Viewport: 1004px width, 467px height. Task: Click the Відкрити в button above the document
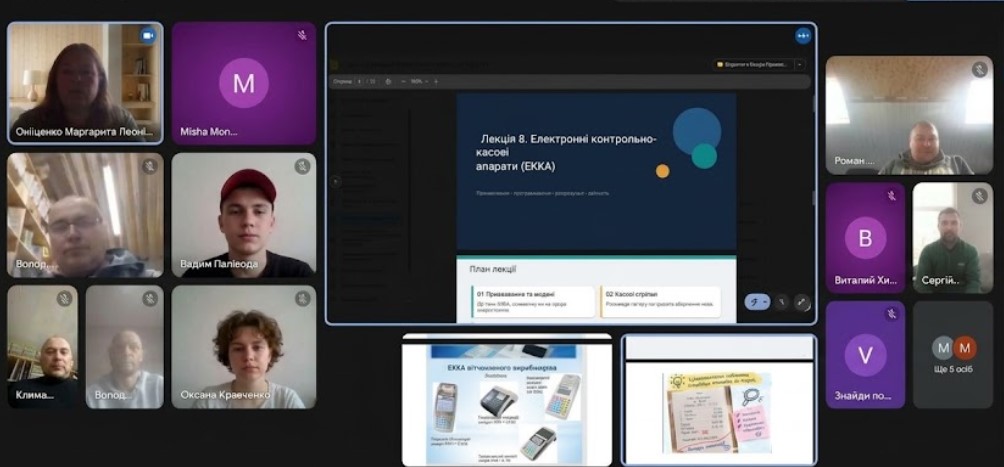[754, 65]
